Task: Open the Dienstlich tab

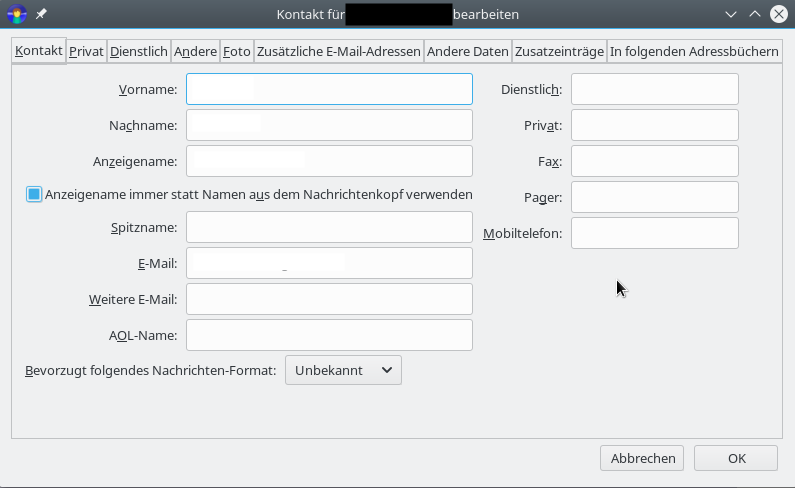Action: (x=138, y=52)
